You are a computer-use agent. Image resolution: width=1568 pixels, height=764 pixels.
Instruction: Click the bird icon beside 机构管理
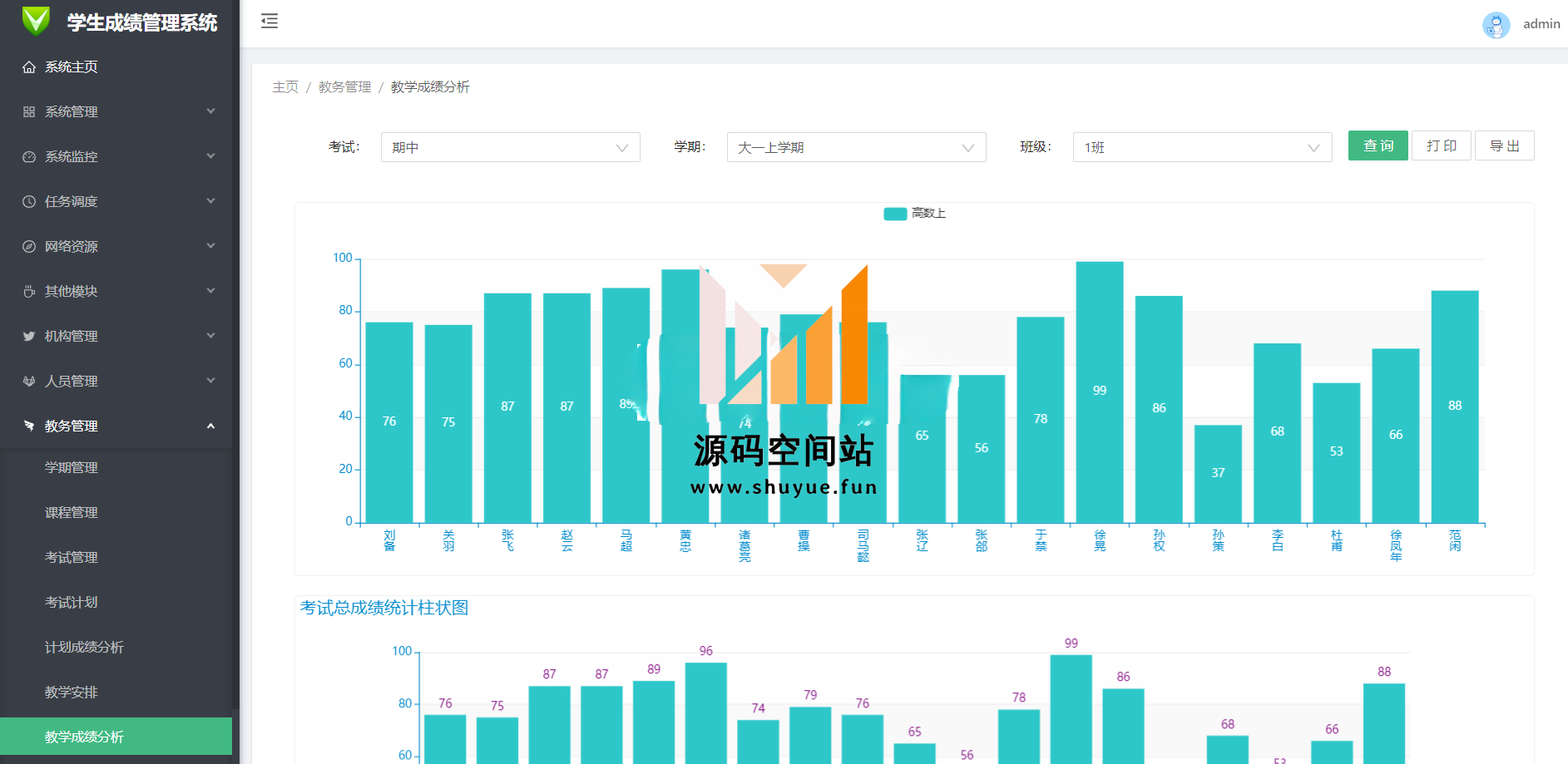point(29,336)
